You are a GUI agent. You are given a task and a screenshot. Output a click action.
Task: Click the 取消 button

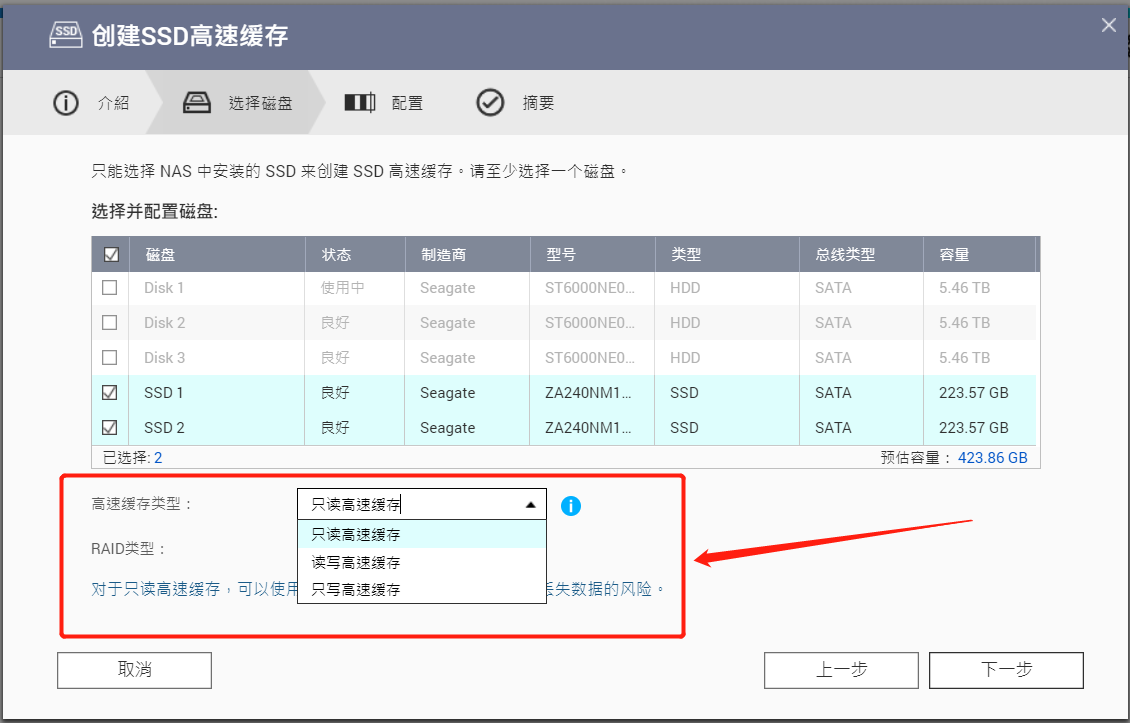(x=133, y=670)
